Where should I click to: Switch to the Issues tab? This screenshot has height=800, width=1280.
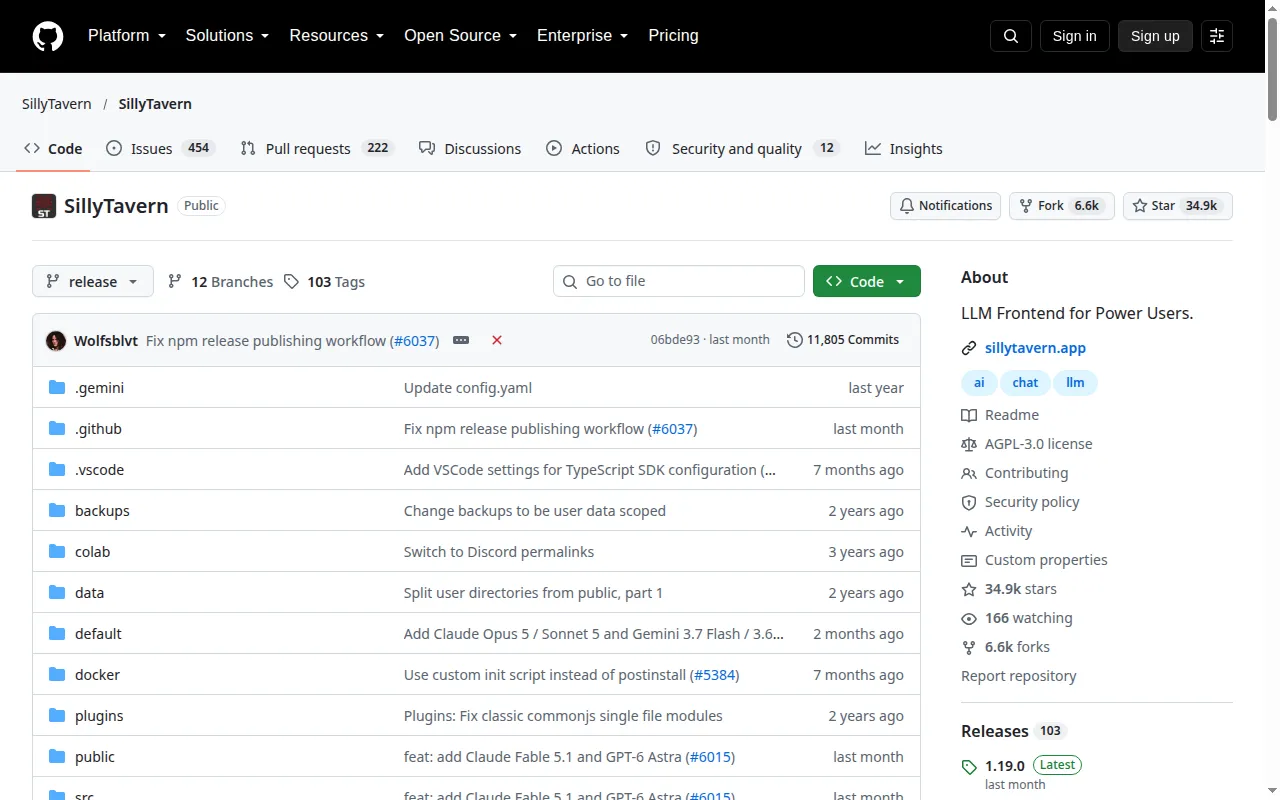pyautogui.click(x=159, y=148)
